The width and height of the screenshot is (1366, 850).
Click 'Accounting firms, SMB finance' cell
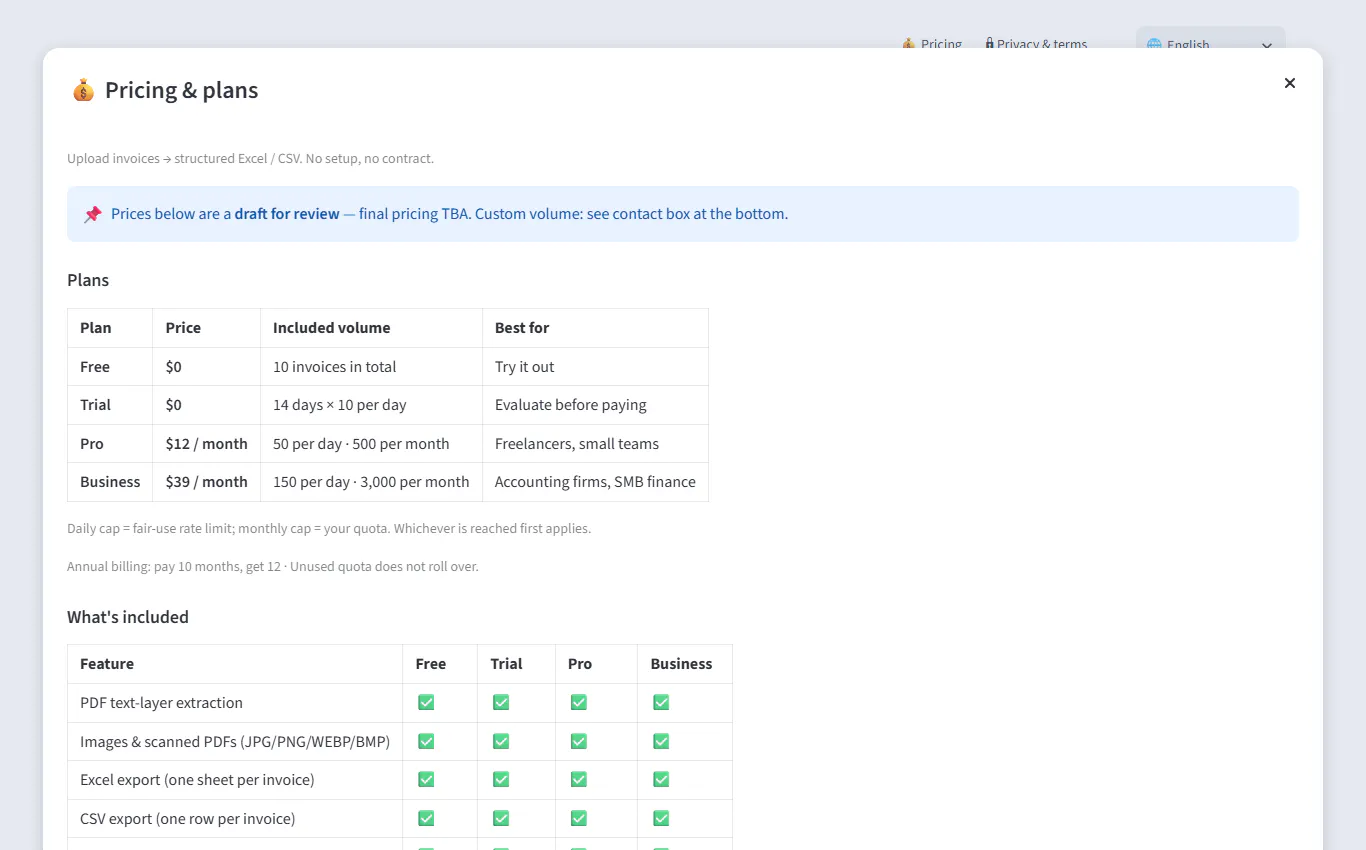(x=595, y=482)
